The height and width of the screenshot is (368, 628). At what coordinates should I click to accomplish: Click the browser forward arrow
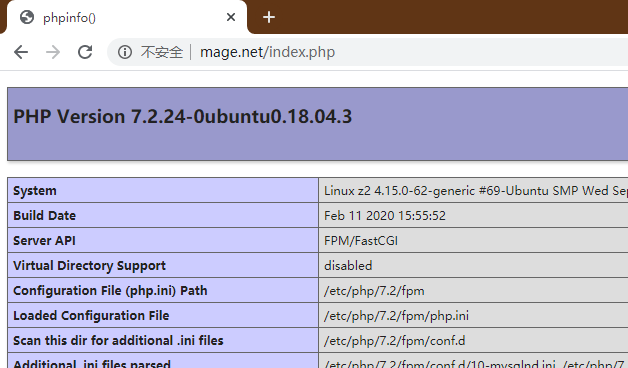click(53, 52)
